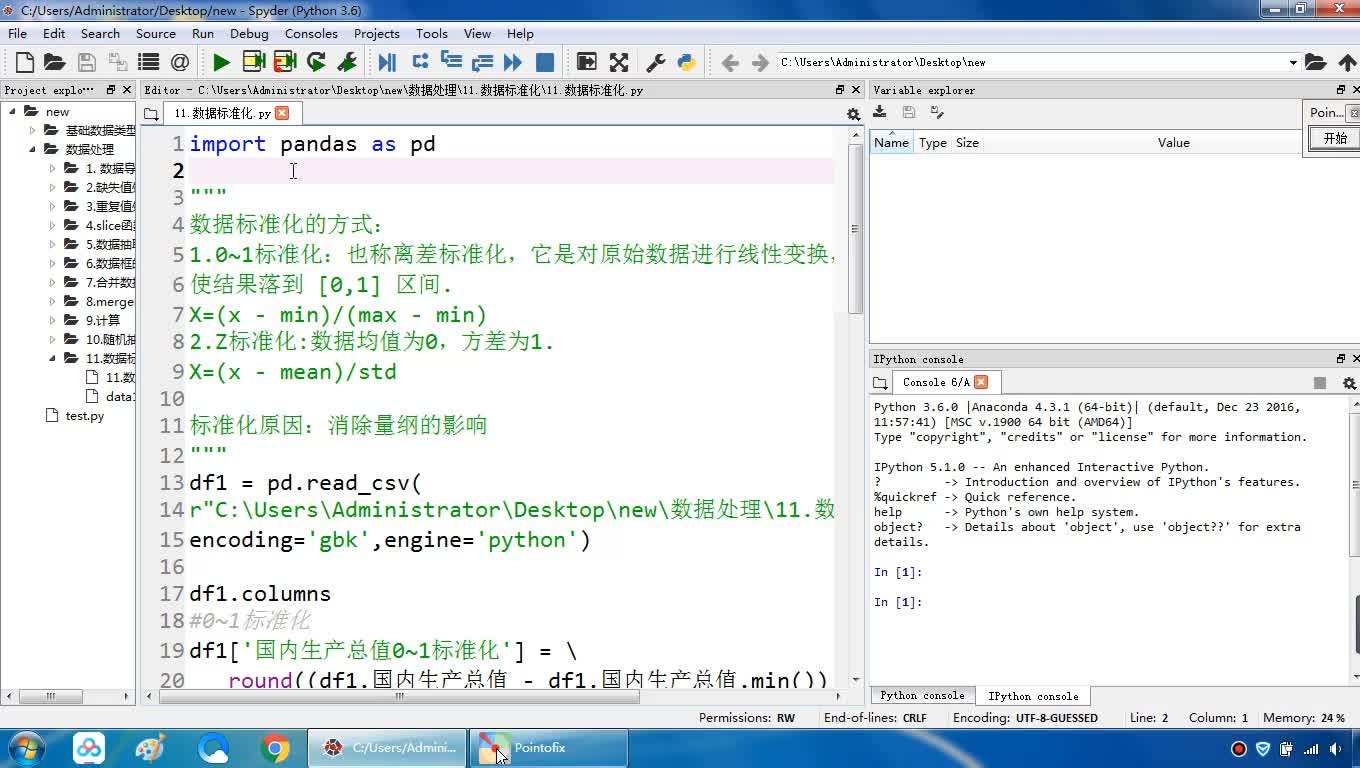Click the Open file folder icon
The height and width of the screenshot is (768, 1360).
(x=55, y=62)
